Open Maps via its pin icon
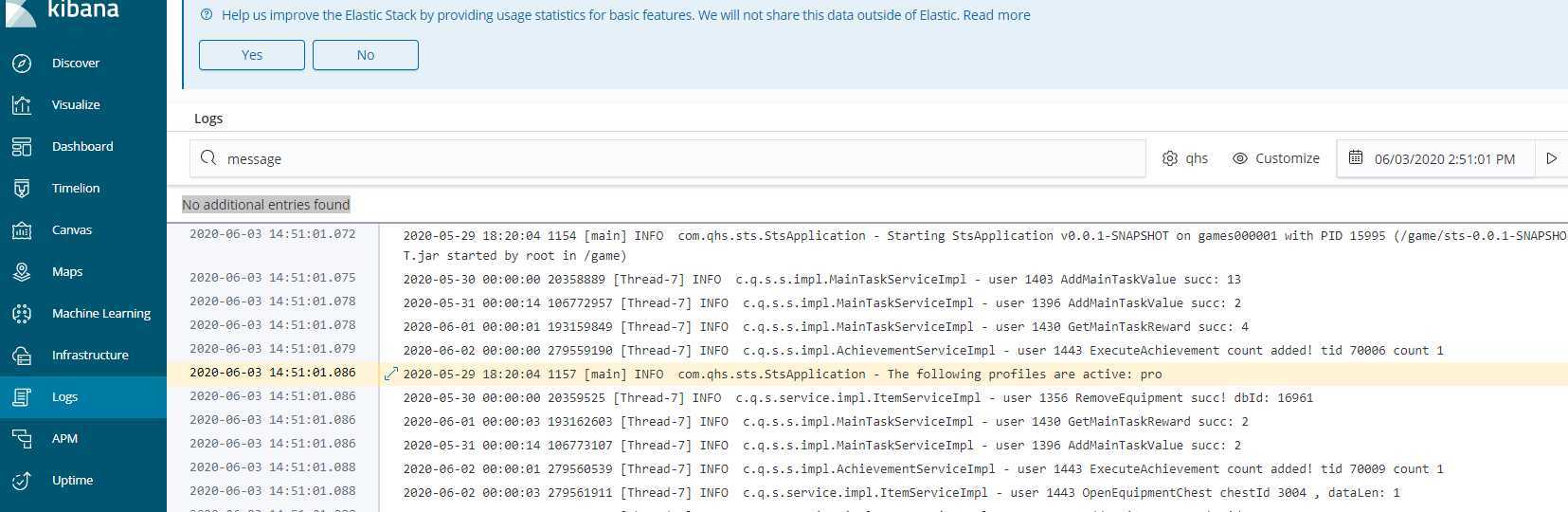The image size is (1568, 512). click(22, 271)
